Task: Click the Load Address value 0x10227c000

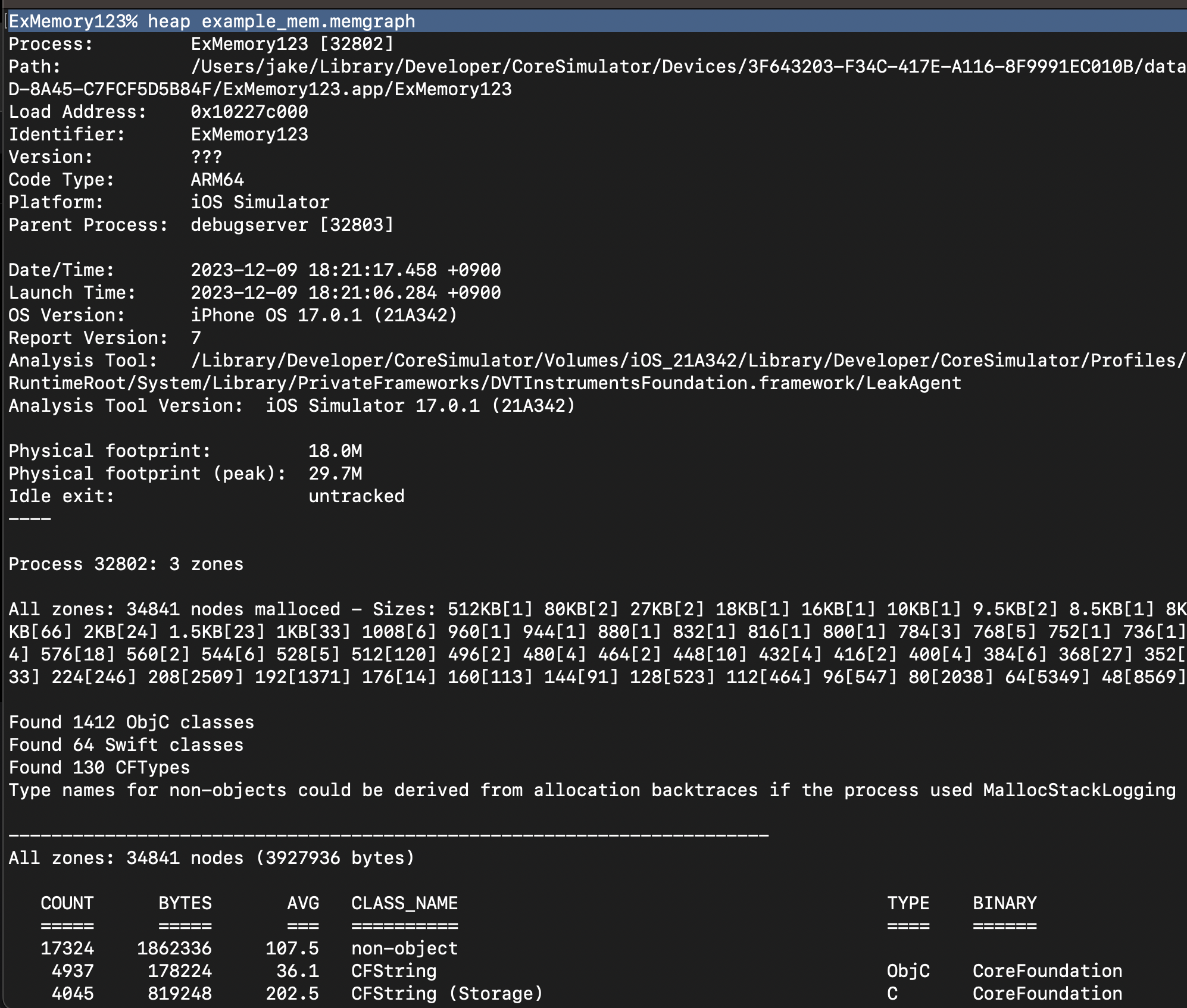Action: point(249,112)
